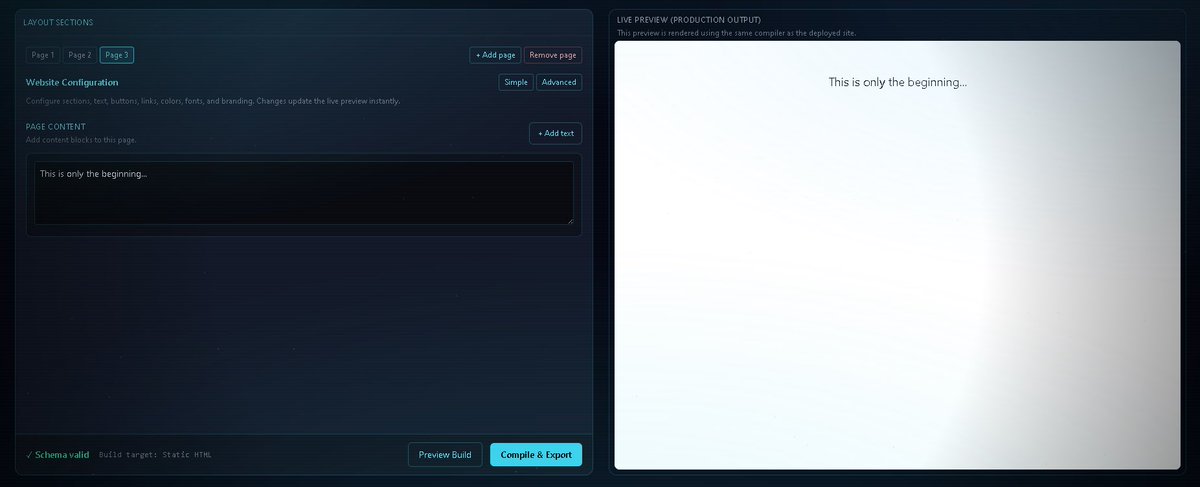Click the preview text 'This is only the beginning...'

tap(898, 82)
